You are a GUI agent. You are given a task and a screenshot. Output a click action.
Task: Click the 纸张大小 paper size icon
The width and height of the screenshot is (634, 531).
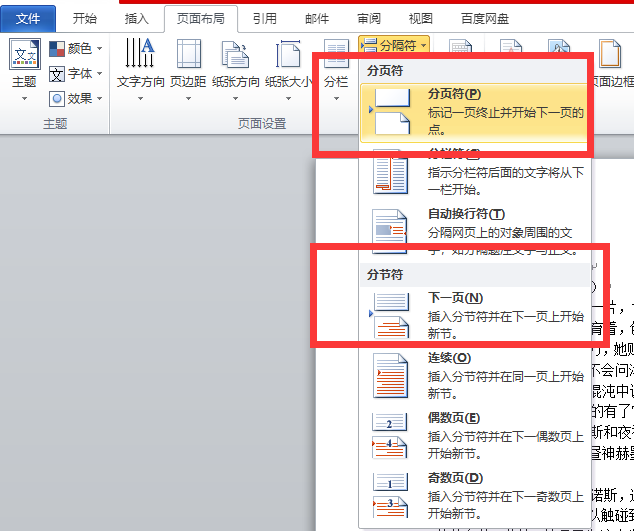[288, 53]
